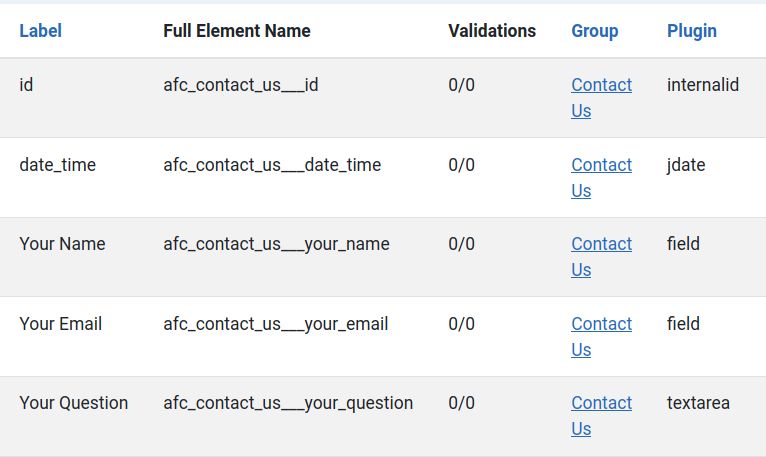Select the date_time label cell
This screenshot has width=766, height=457.
[57, 165]
